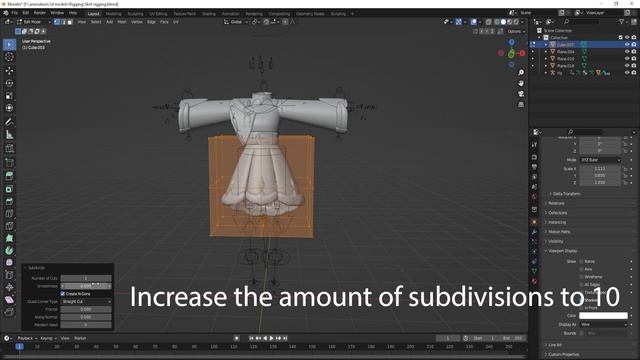Select the Edge Slide tool

9,275
